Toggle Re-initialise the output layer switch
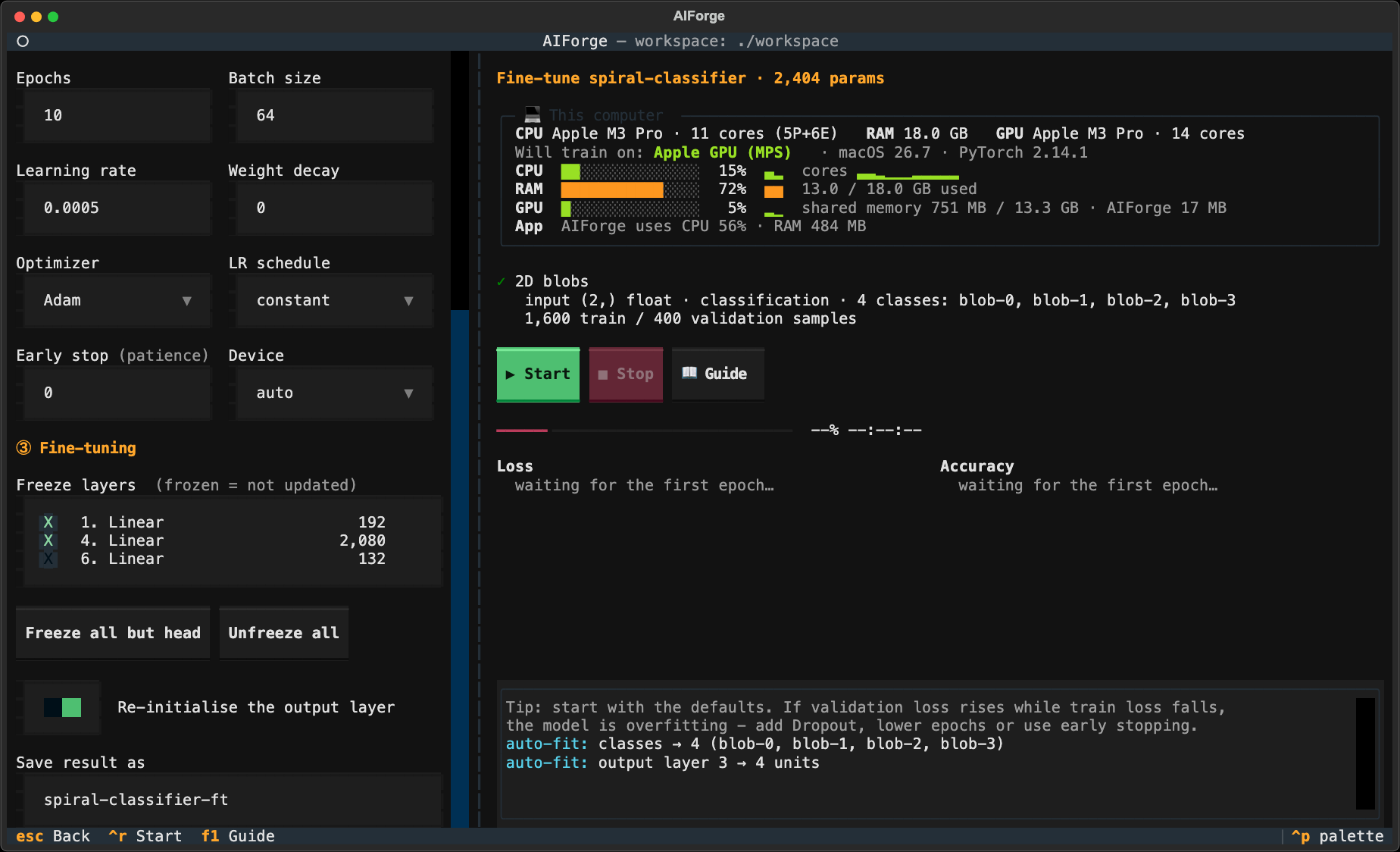 pos(62,707)
